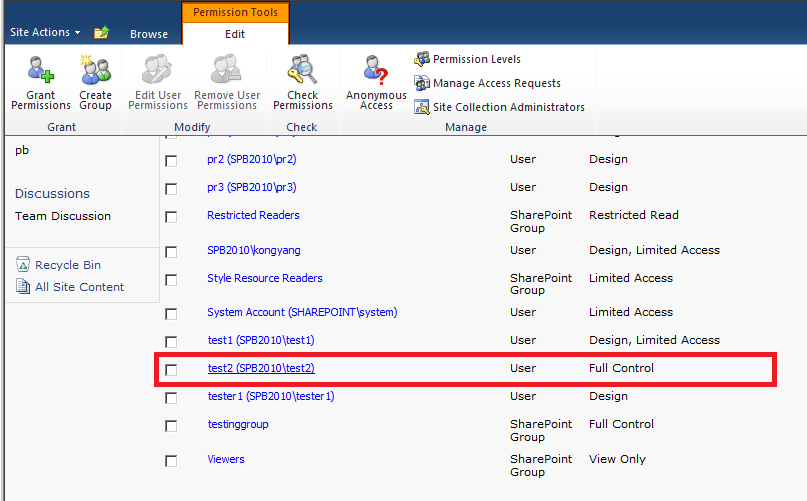807x501 pixels.
Task: Open the Style Resource Readers link
Action: (265, 278)
